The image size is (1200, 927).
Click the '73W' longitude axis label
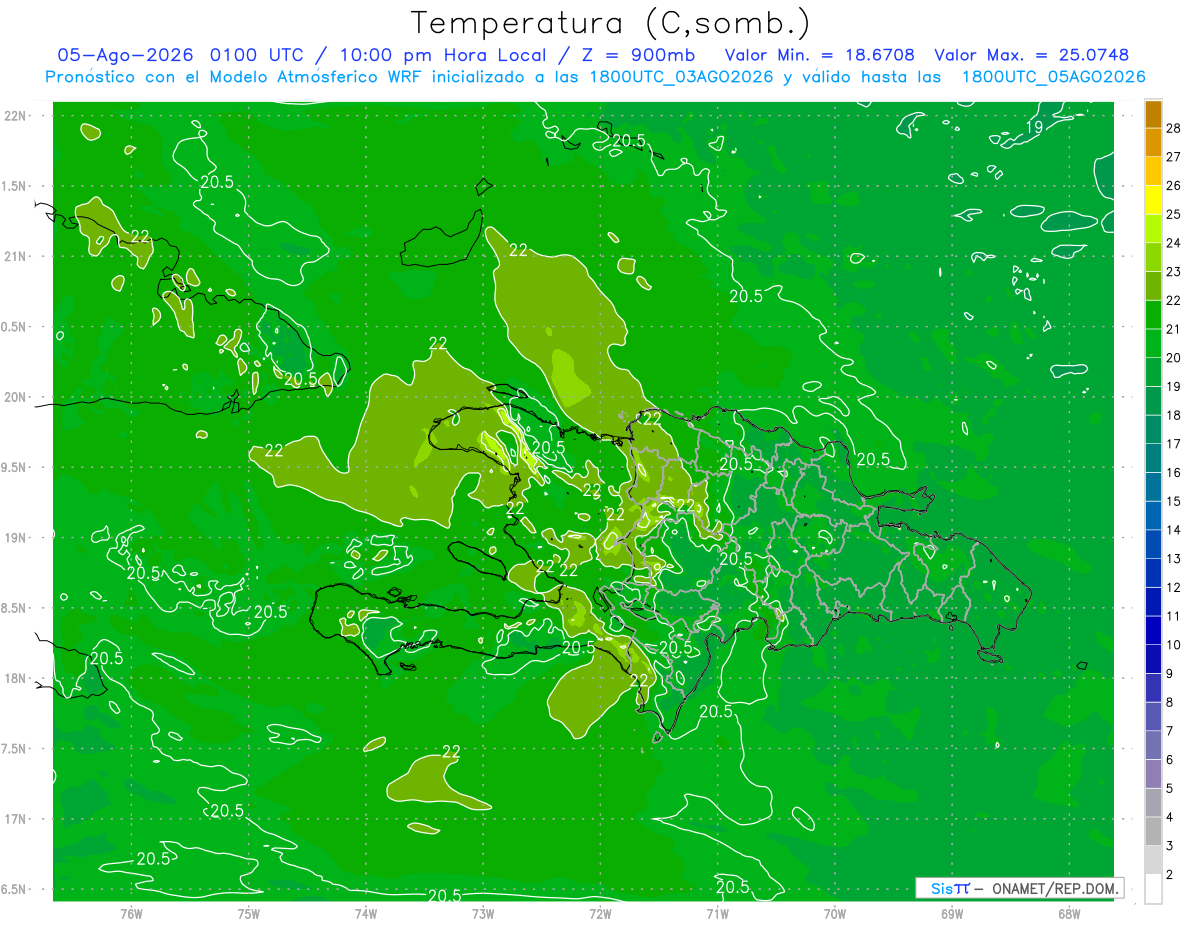coord(483,914)
